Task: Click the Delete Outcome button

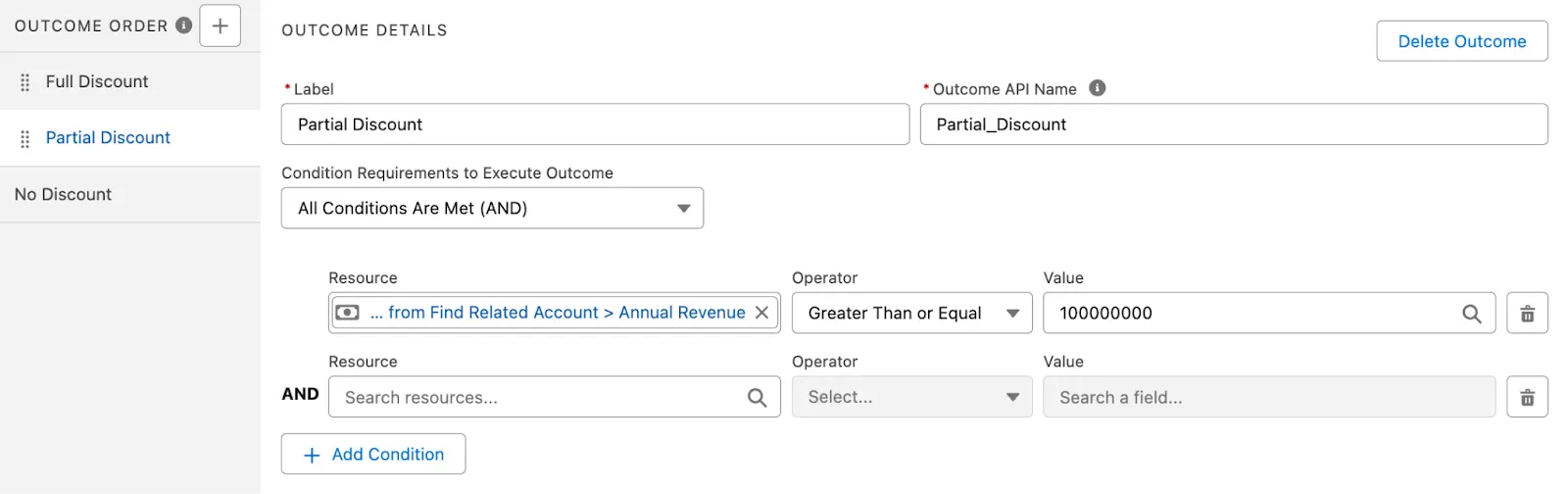Action: pyautogui.click(x=1461, y=41)
